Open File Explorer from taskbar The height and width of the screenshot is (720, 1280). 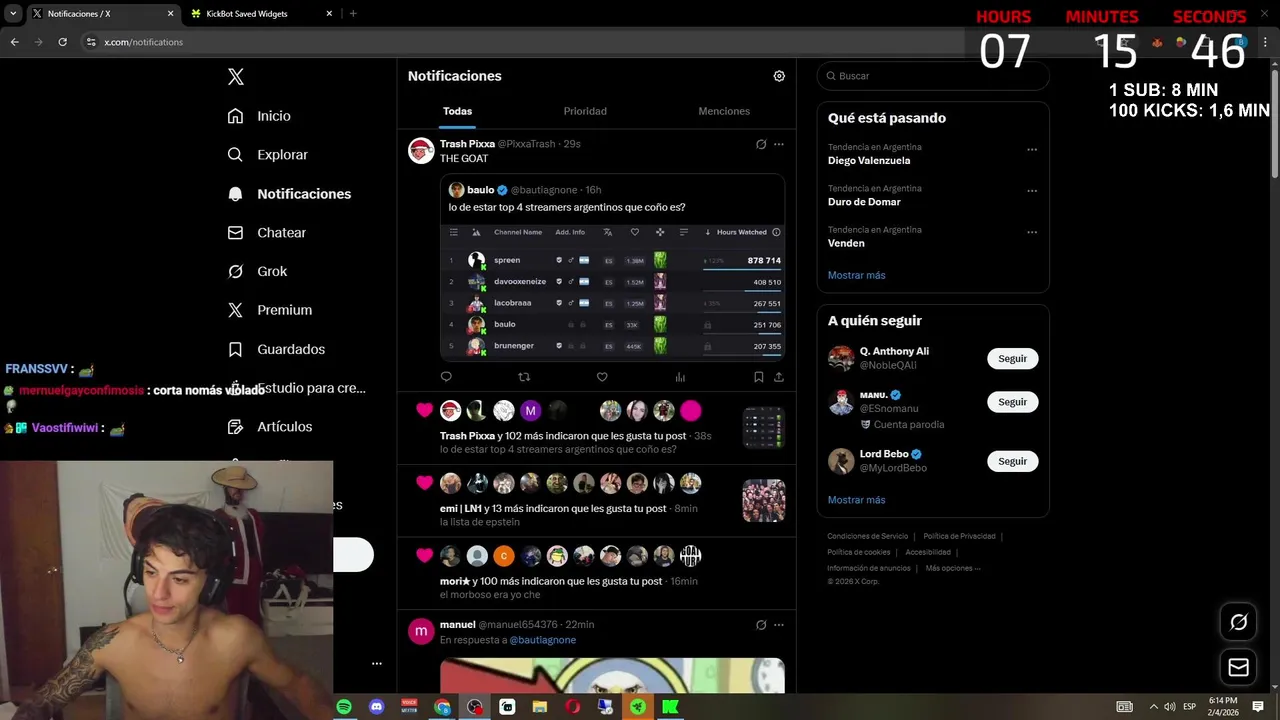(540, 707)
